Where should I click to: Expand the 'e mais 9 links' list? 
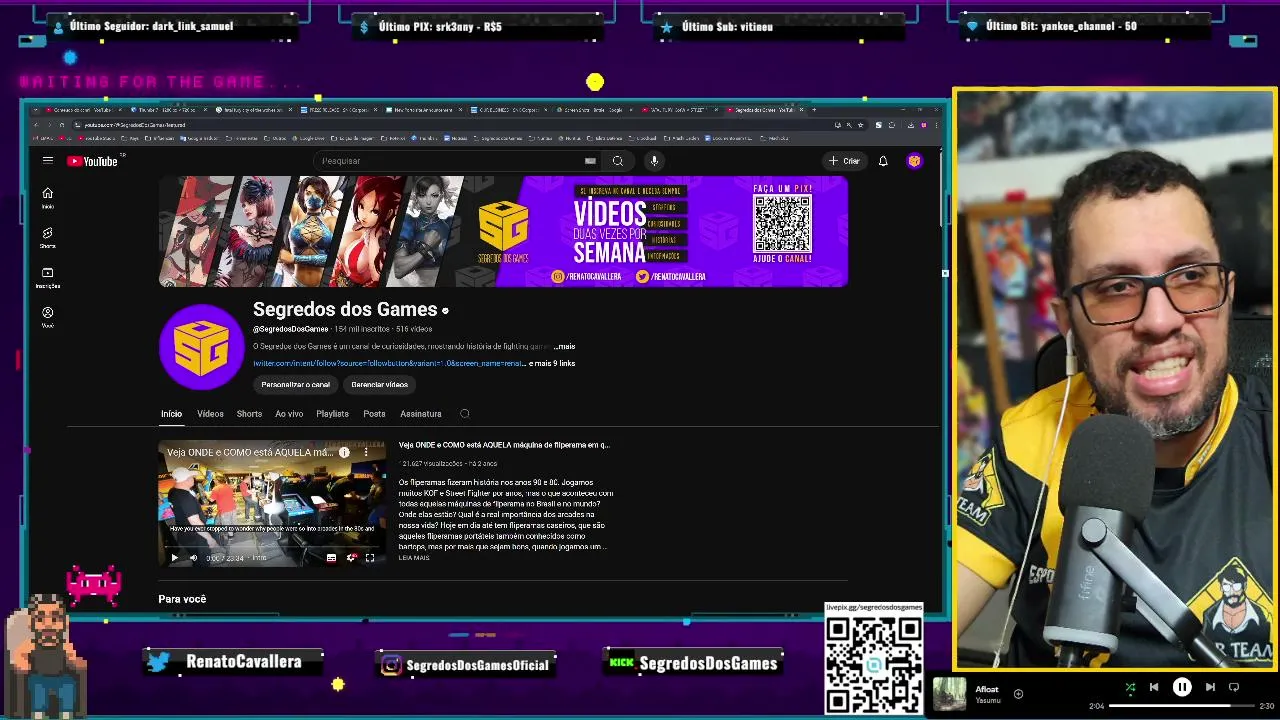(552, 364)
